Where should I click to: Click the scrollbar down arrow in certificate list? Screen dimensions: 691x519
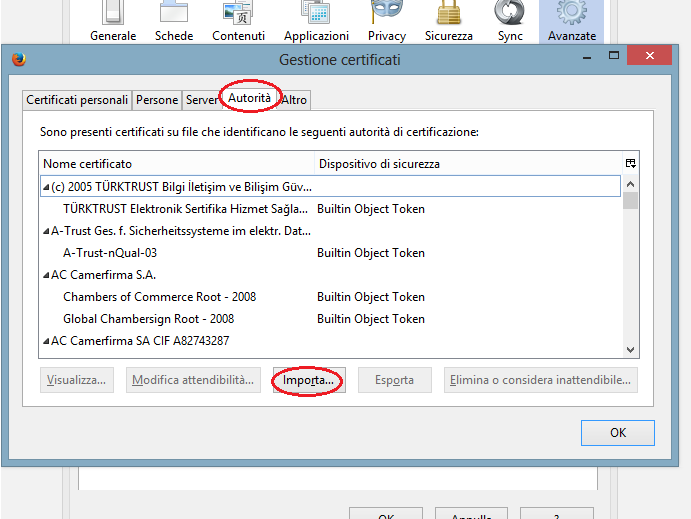tap(630, 349)
